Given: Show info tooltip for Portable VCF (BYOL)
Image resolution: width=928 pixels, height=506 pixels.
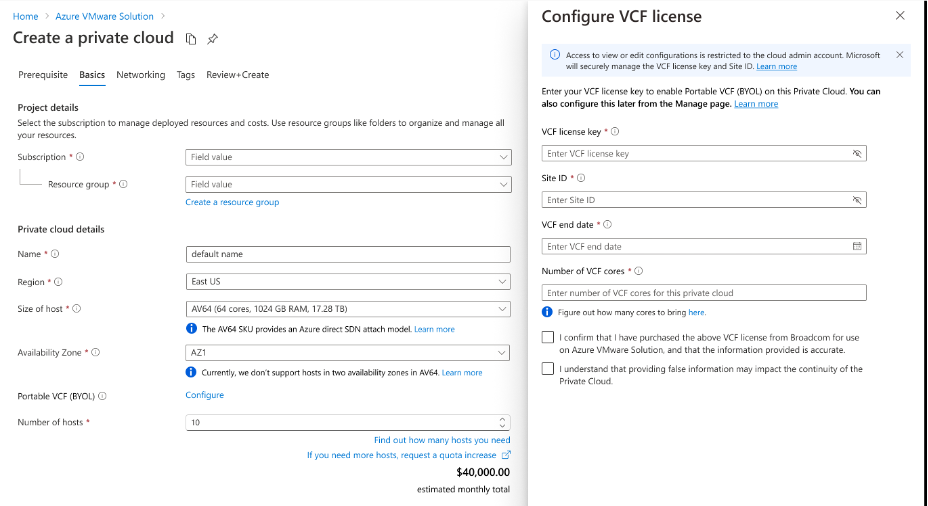Looking at the screenshot, I should [x=102, y=396].
